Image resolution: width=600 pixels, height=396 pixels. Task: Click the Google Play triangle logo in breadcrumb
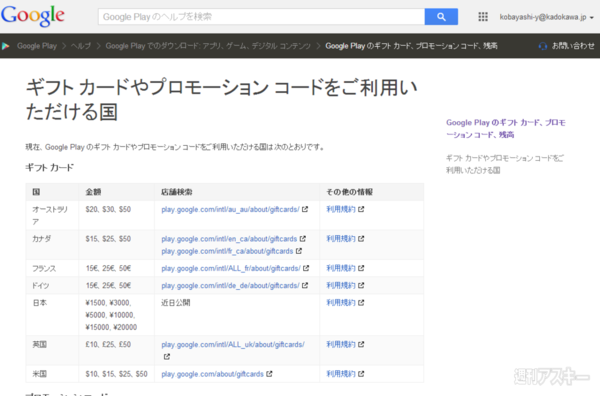[6, 46]
